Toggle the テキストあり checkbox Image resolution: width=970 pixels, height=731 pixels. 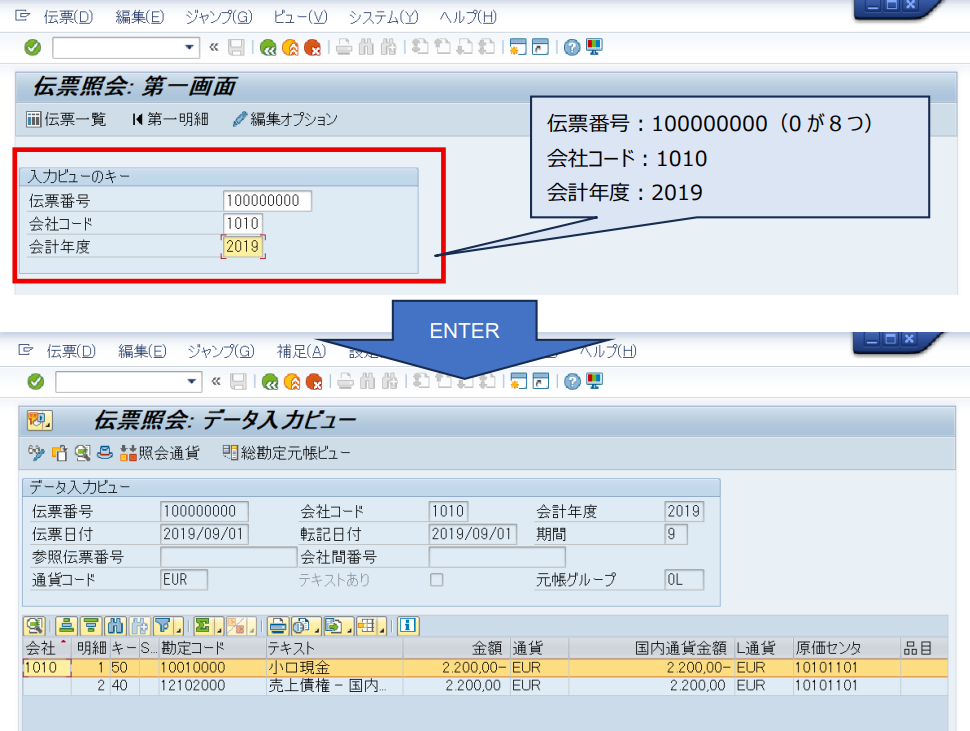(437, 579)
